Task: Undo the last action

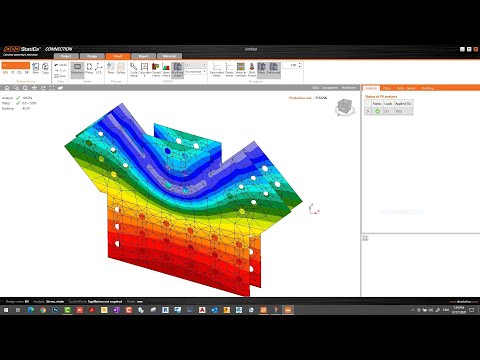Action: (x=60, y=65)
